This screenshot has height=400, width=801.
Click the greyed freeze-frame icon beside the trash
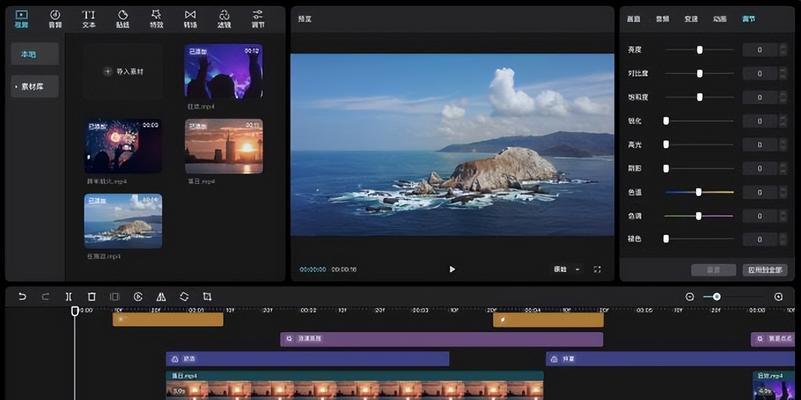tap(114, 296)
